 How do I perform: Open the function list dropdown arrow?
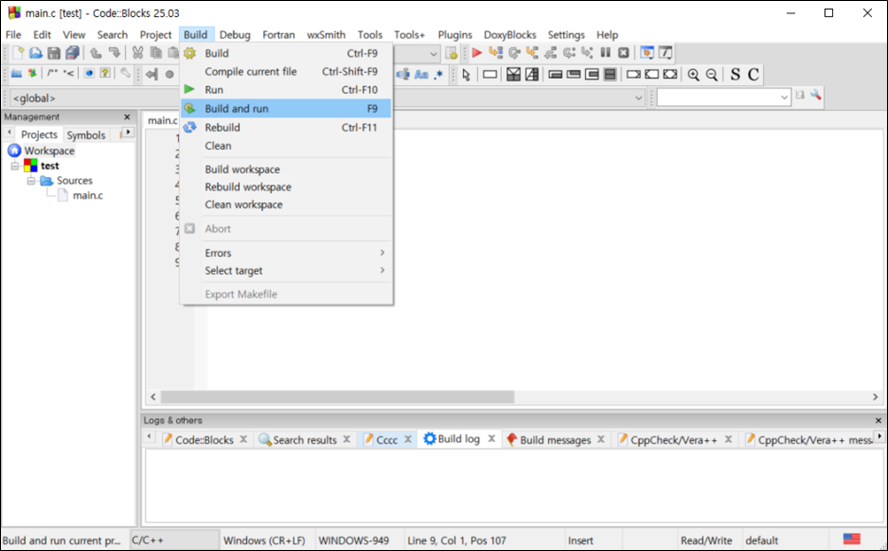[639, 98]
